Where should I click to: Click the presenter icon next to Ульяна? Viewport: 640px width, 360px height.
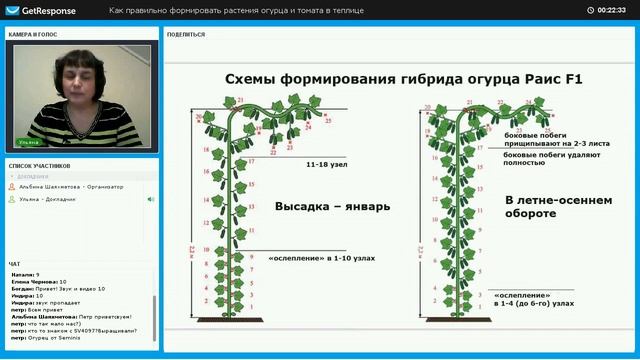coord(12,199)
